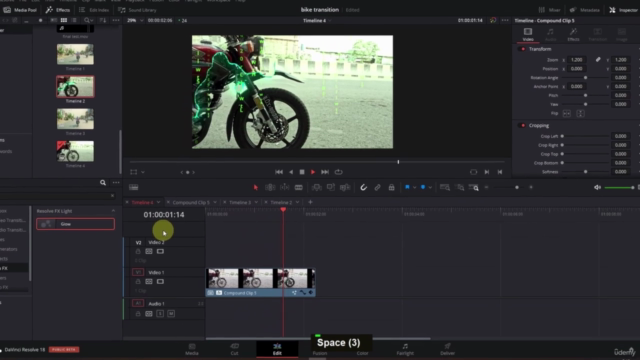The width and height of the screenshot is (640, 360).
Task: Lock the Video 2 track
Action: click(x=138, y=251)
